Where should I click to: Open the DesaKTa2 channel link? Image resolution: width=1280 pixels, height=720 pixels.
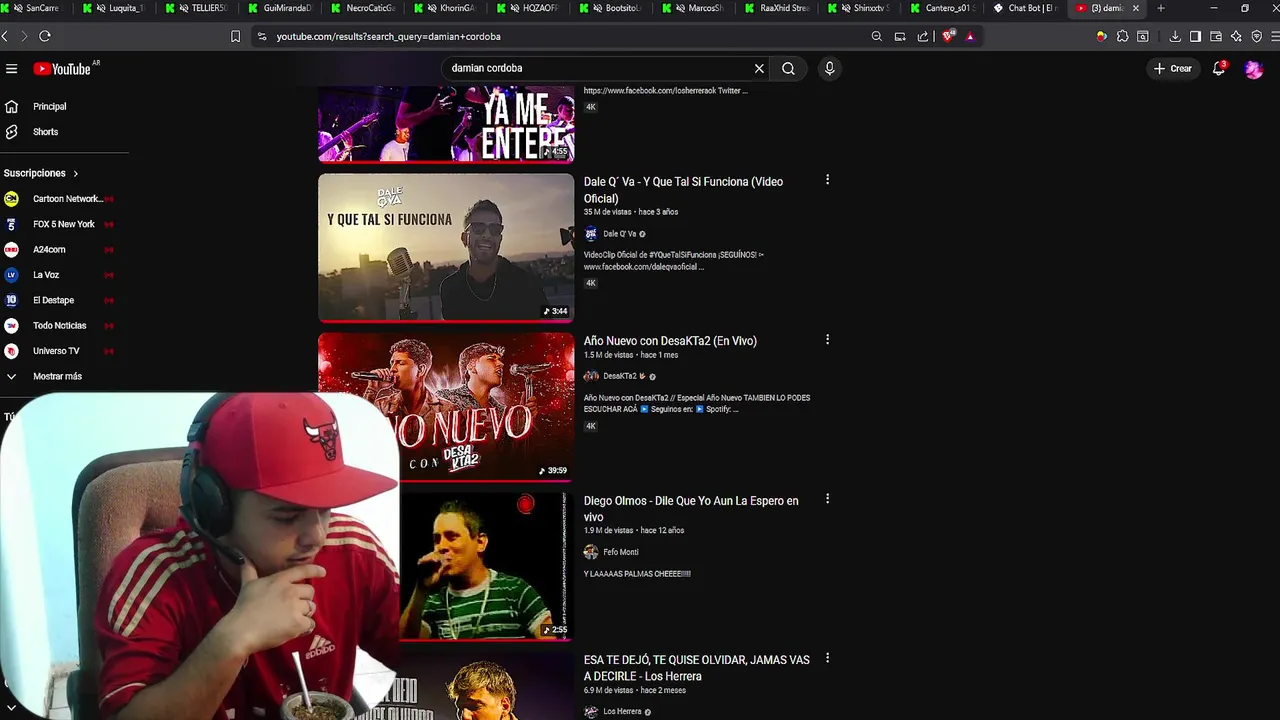click(619, 376)
